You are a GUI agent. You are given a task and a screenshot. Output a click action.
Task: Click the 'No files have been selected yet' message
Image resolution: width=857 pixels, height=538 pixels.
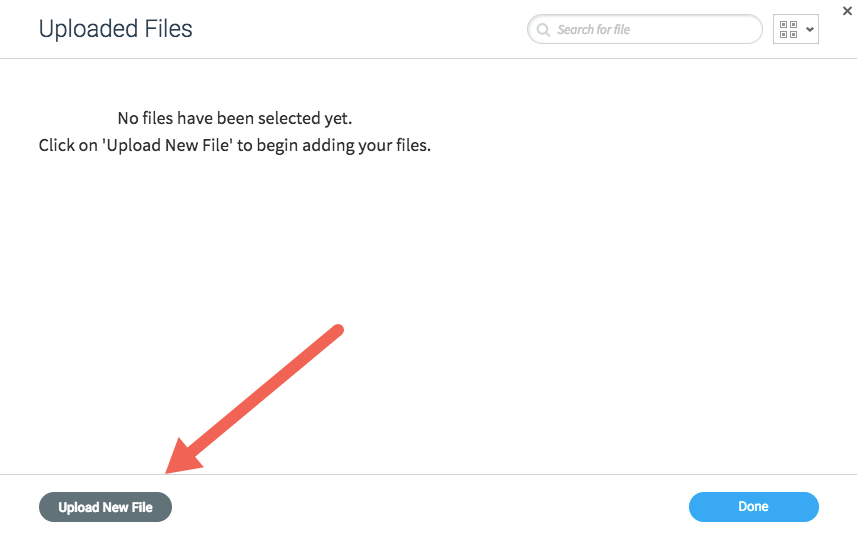click(235, 118)
